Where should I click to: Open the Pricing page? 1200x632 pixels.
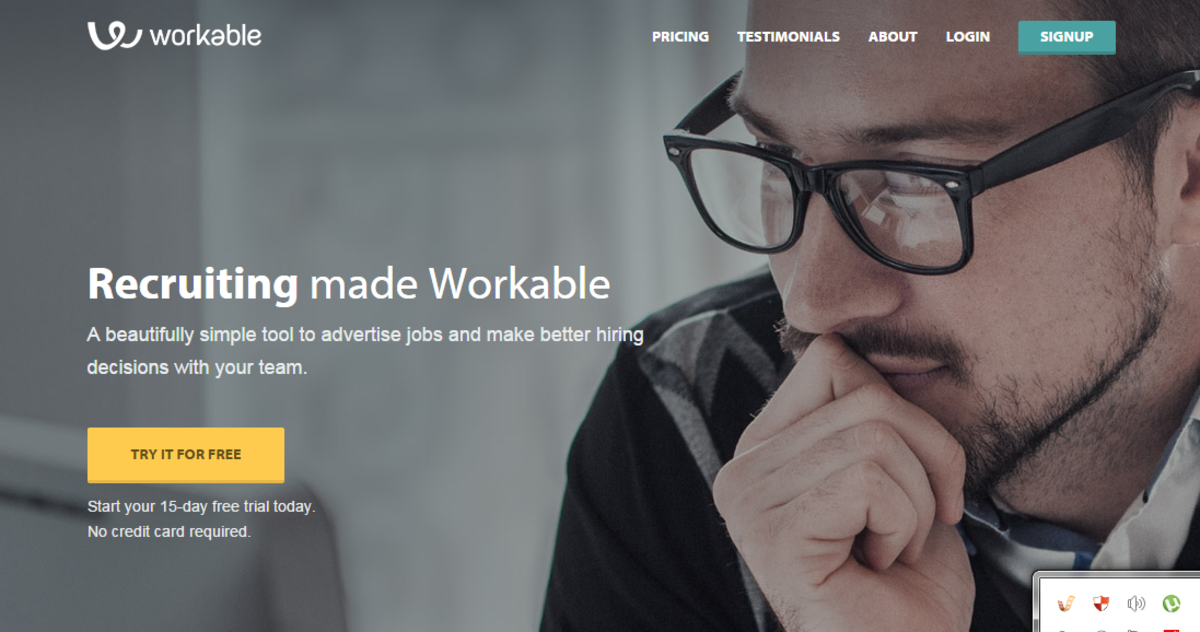click(x=680, y=36)
